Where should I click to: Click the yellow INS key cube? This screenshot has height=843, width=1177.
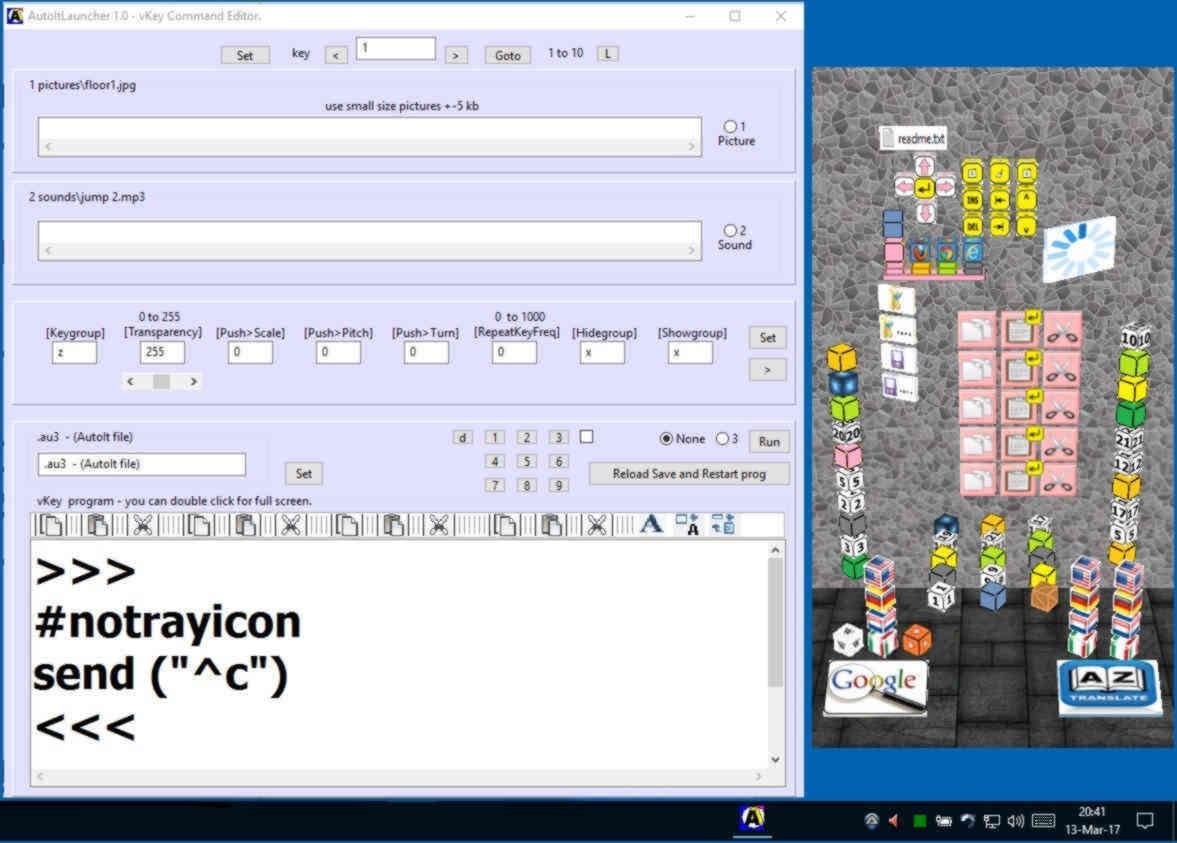[x=972, y=200]
